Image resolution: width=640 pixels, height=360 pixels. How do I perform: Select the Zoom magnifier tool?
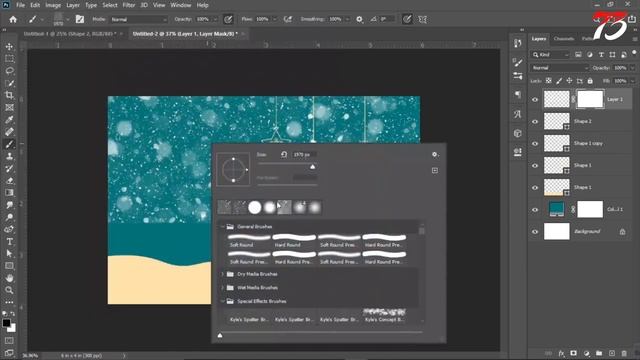[x=9, y=290]
